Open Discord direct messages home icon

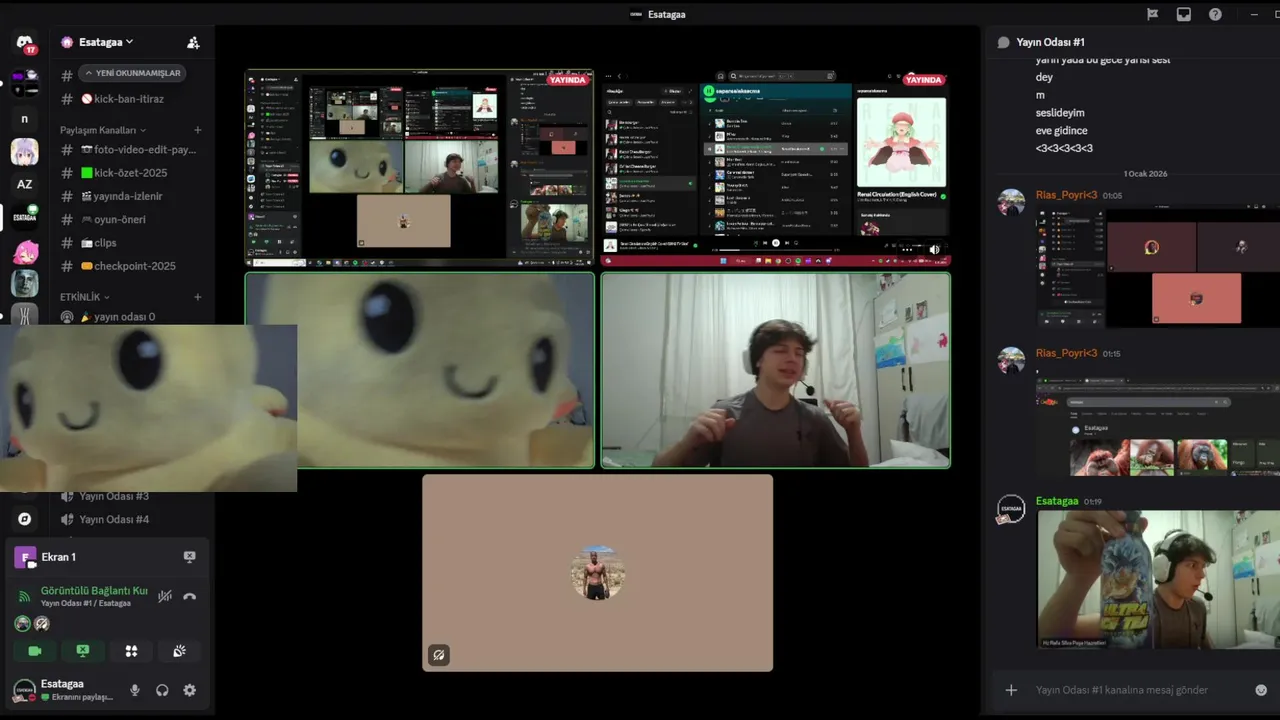click(x=25, y=43)
